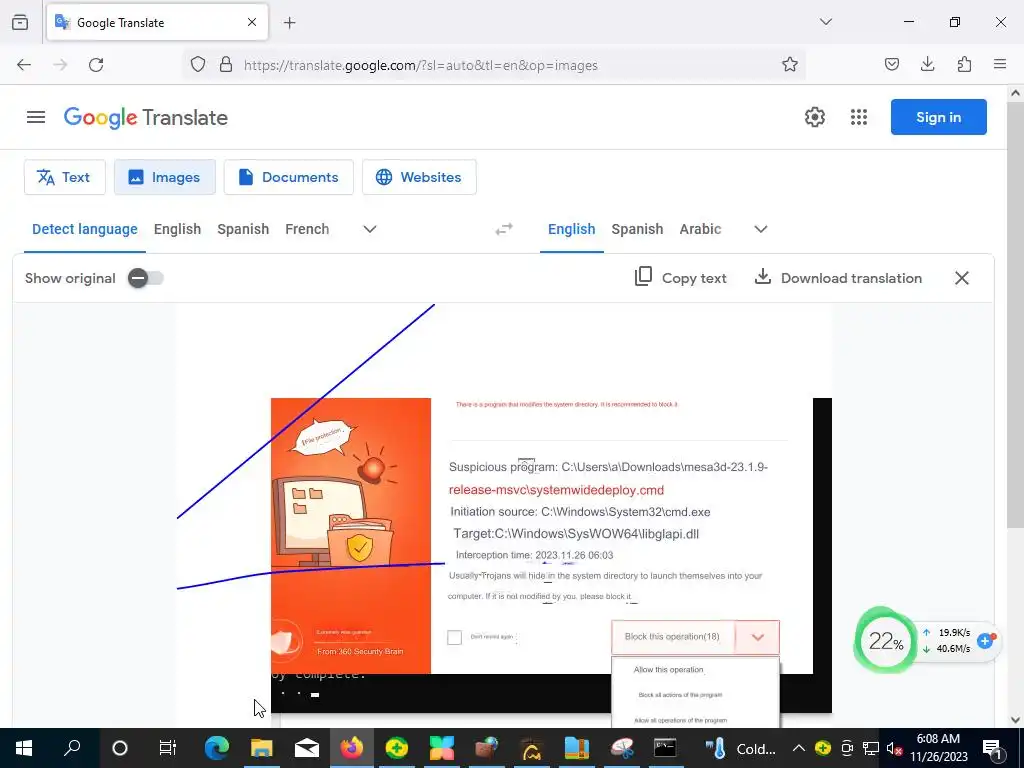Close the Google Translate tab
This screenshot has width=1024, height=768.
[x=252, y=22]
